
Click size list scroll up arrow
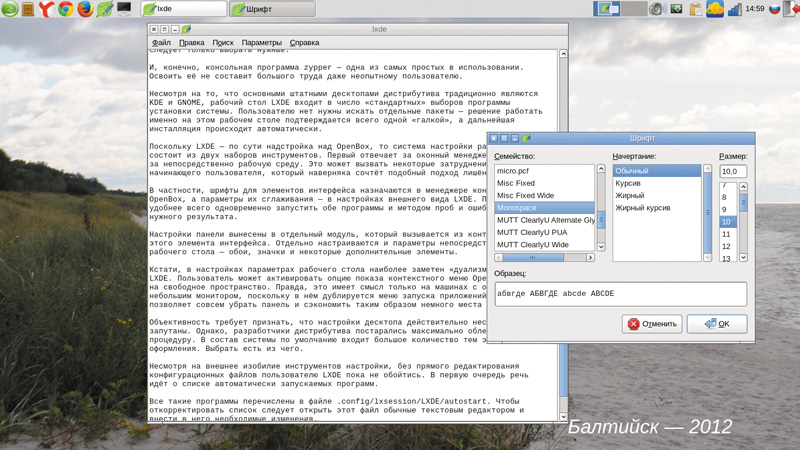click(743, 187)
